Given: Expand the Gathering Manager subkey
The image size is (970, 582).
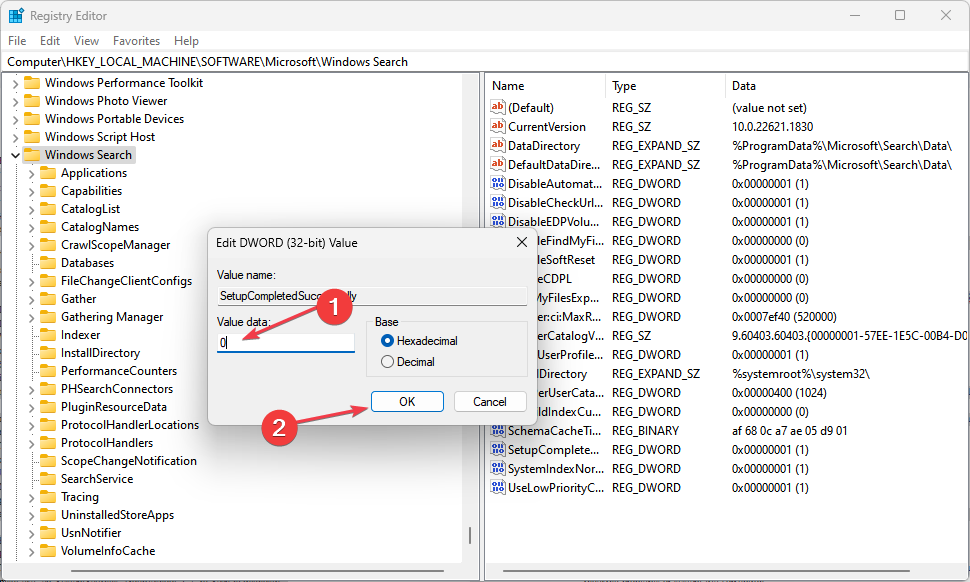Looking at the screenshot, I should (x=32, y=318).
